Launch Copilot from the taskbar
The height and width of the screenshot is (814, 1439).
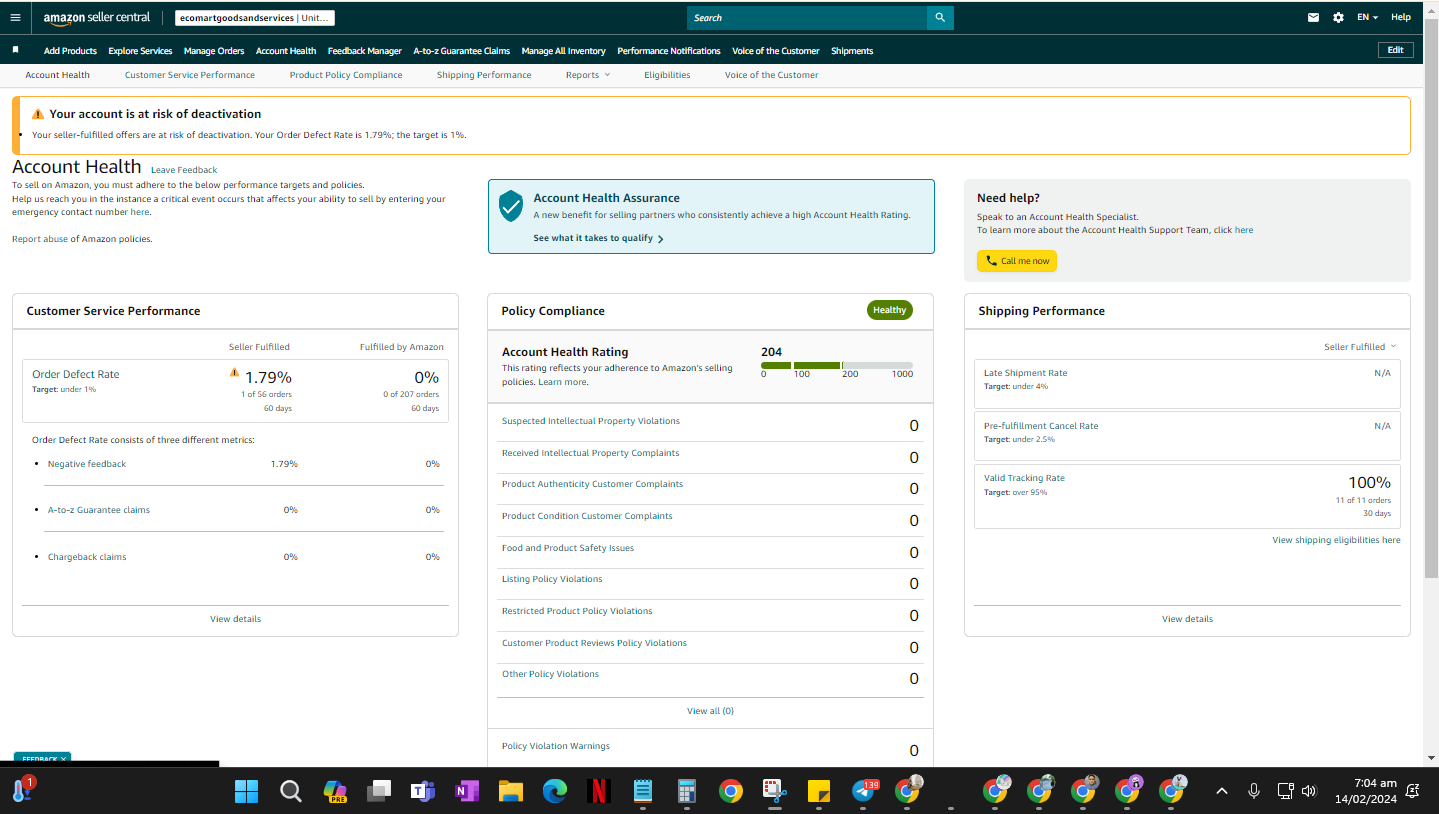tap(335, 792)
